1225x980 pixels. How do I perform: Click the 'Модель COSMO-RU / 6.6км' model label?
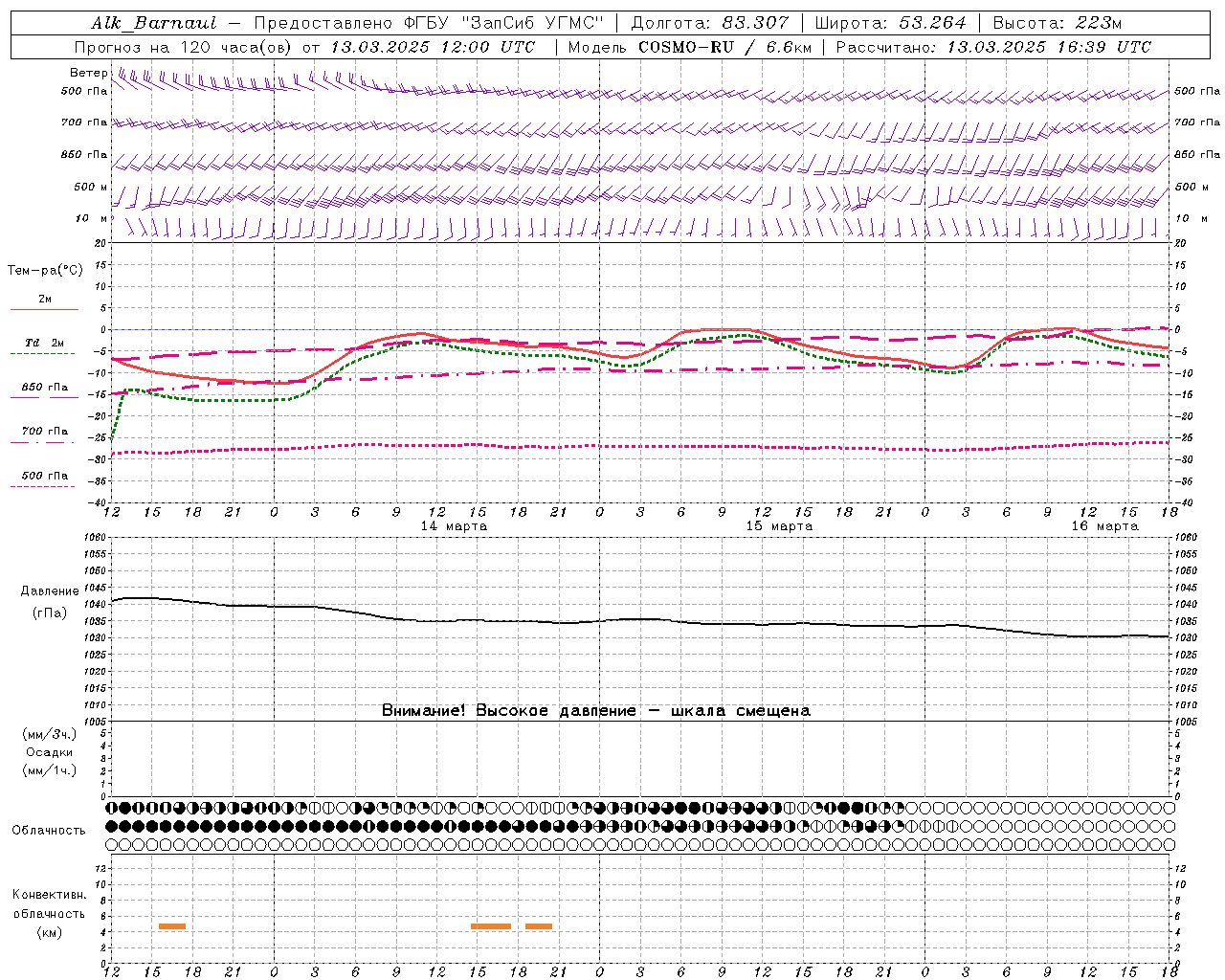[689, 47]
